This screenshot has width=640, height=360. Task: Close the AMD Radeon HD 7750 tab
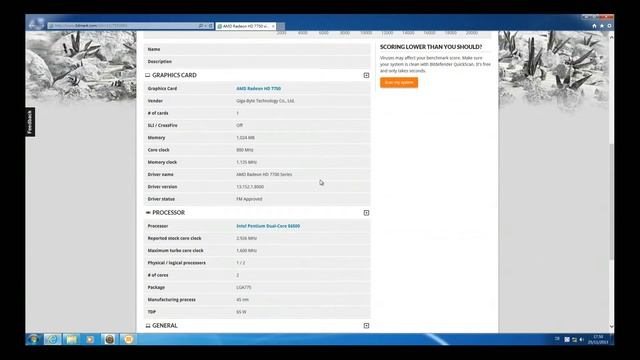273,26
